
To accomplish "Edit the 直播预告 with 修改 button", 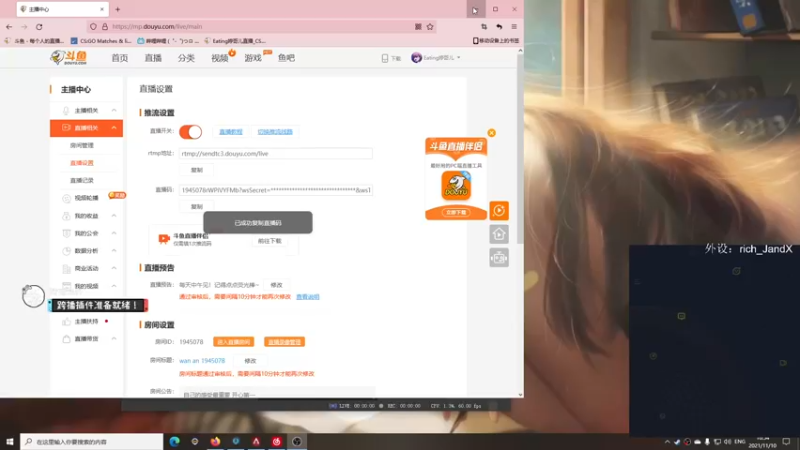I will click(x=277, y=285).
